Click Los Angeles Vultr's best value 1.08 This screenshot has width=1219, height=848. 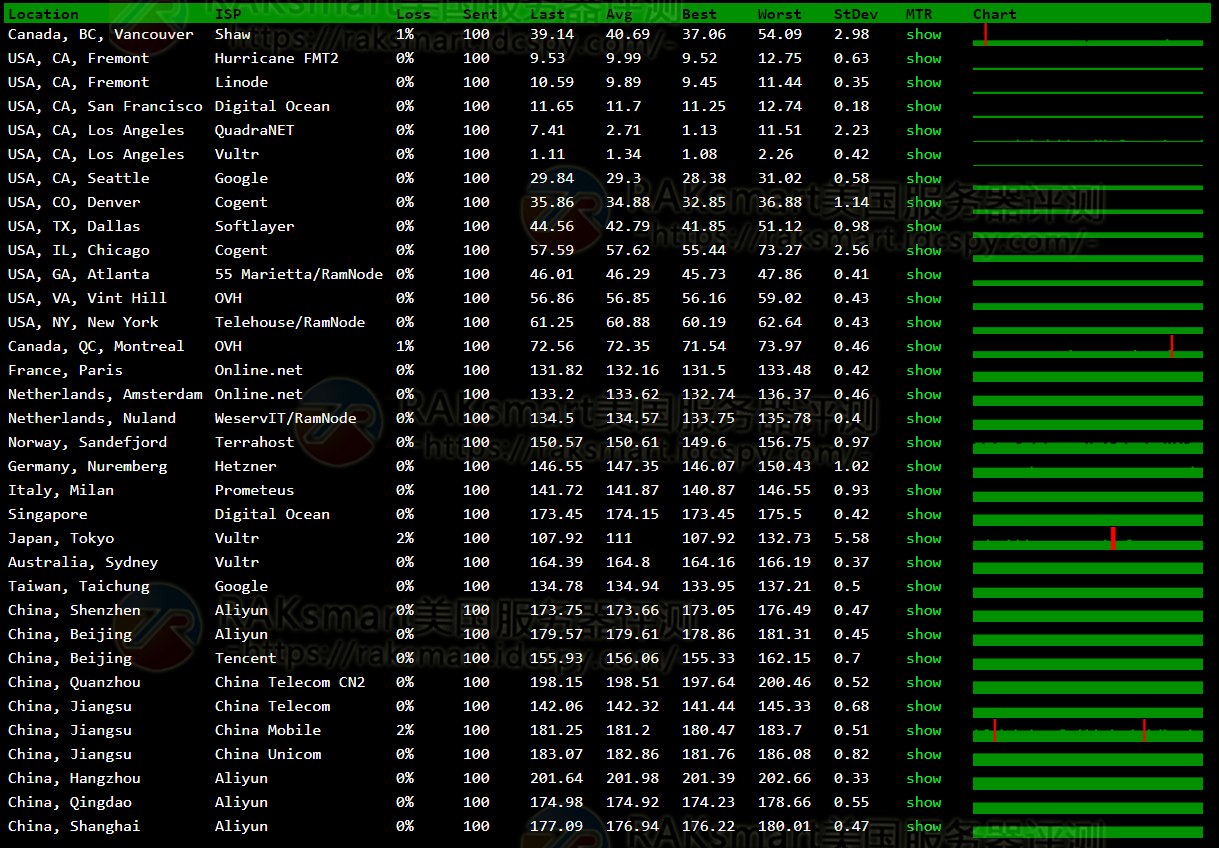click(699, 154)
